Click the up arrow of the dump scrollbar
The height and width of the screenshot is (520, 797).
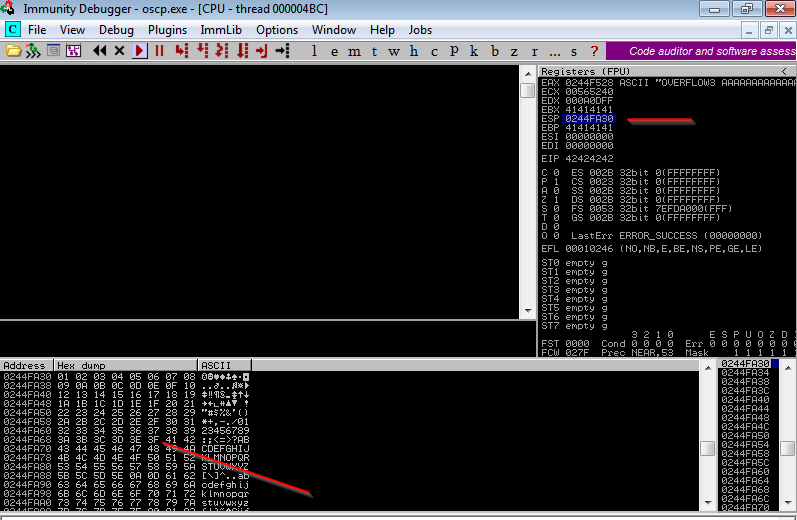708,367
